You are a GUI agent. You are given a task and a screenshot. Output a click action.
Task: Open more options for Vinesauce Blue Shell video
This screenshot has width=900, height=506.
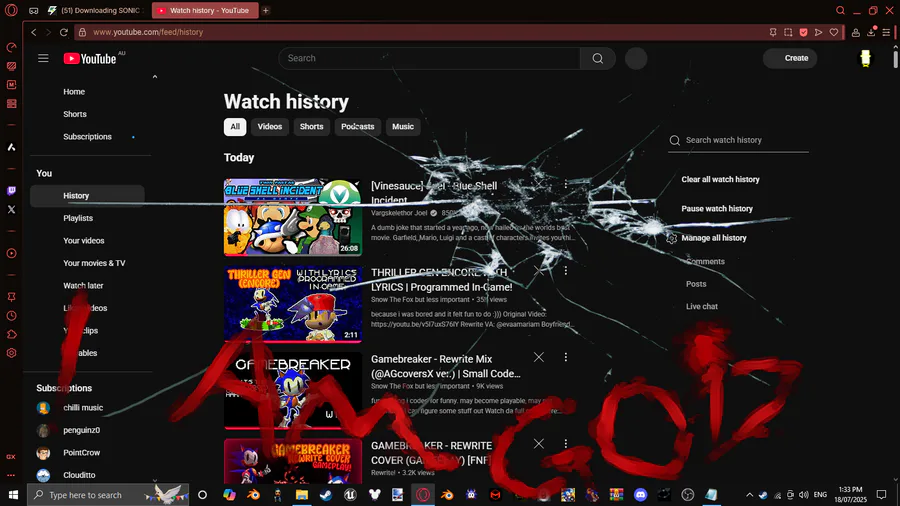565,184
